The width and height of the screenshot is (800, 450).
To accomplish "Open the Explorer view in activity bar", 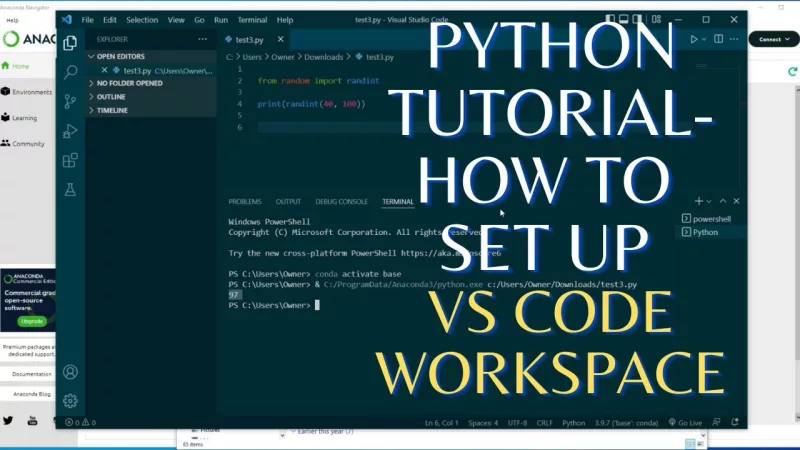I will [x=70, y=43].
